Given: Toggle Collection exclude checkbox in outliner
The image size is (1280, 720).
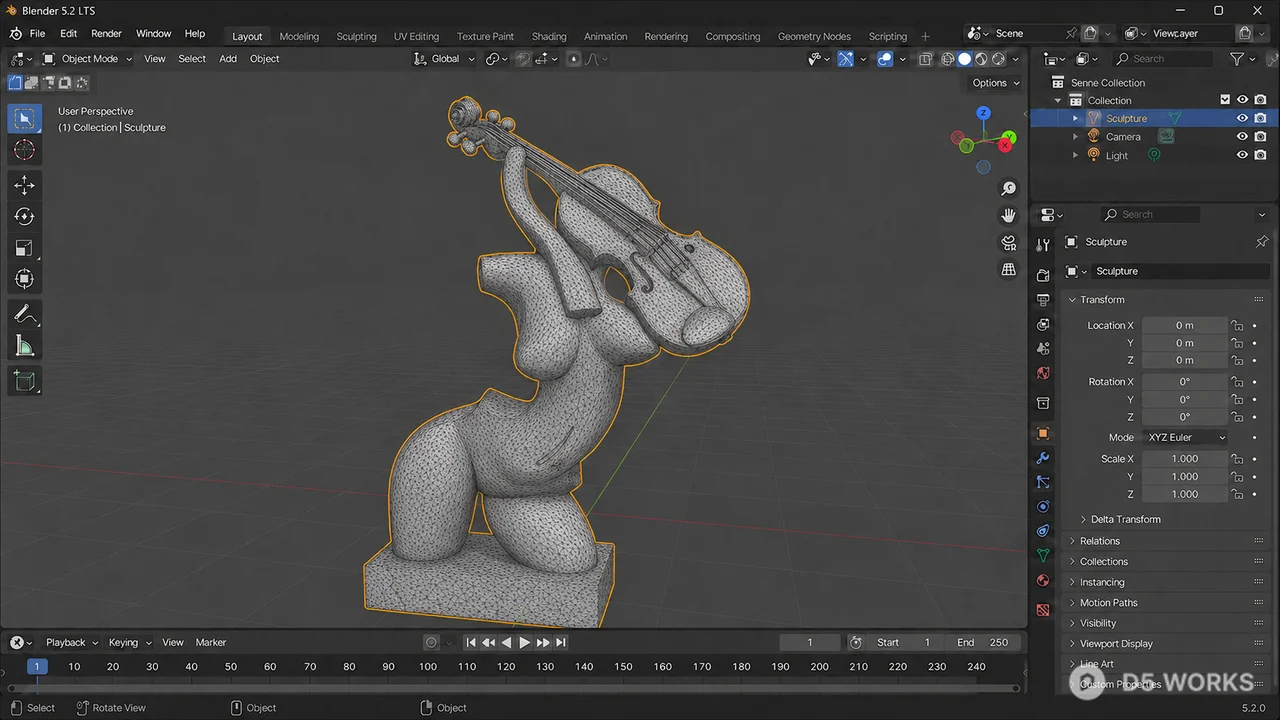Looking at the screenshot, I should pos(1225,100).
